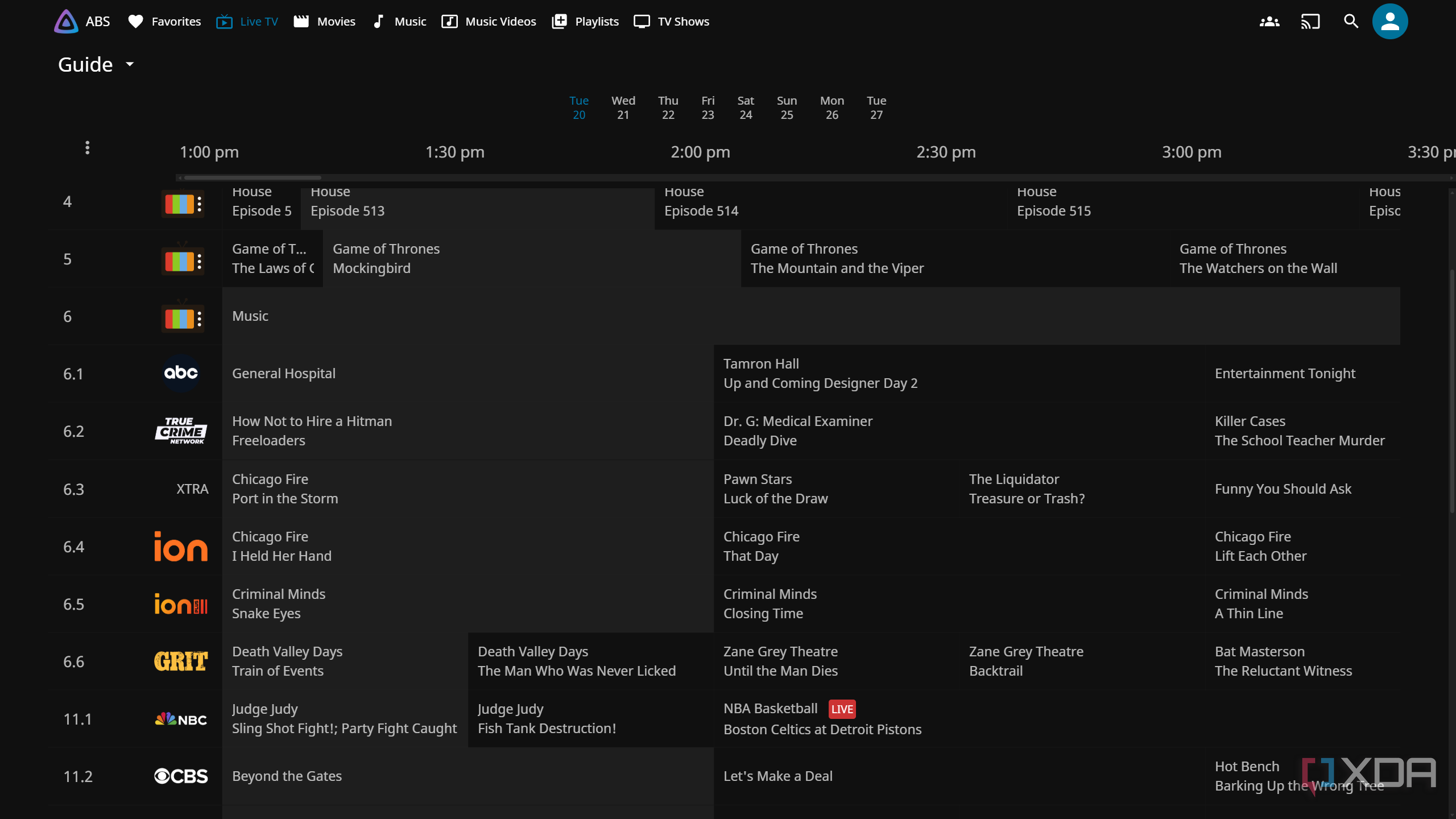Select the channel 5 TV icon
Image resolution: width=1456 pixels, height=819 pixels.
tap(182, 260)
